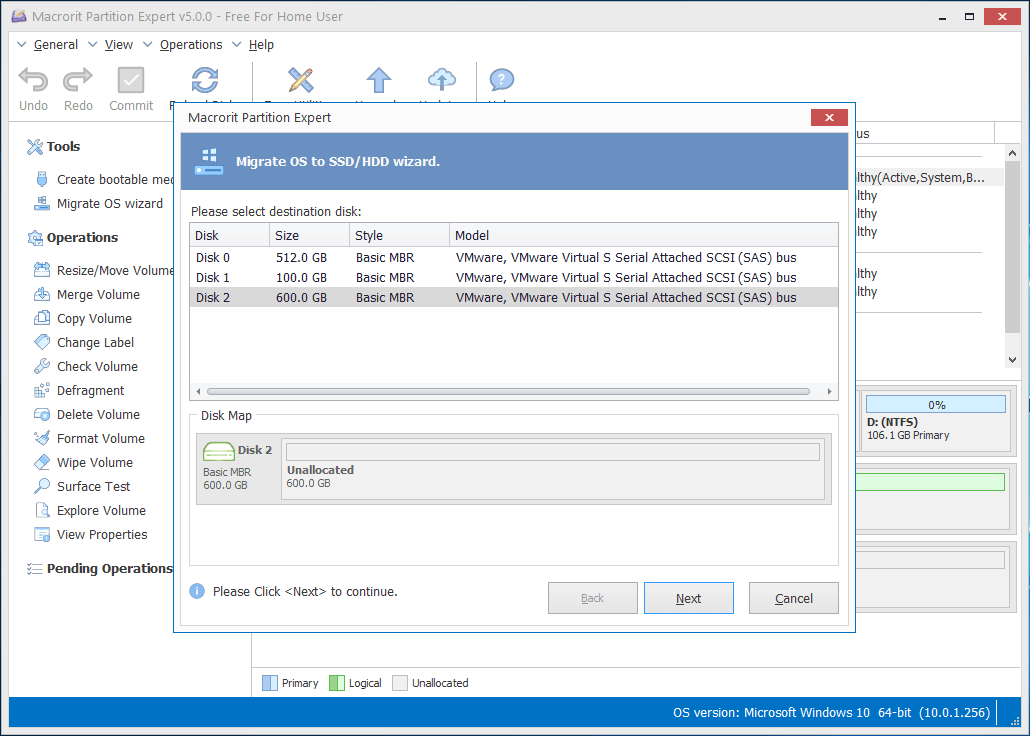Click the Commit checkmark icon
This screenshot has height=736, width=1030.
(x=131, y=80)
